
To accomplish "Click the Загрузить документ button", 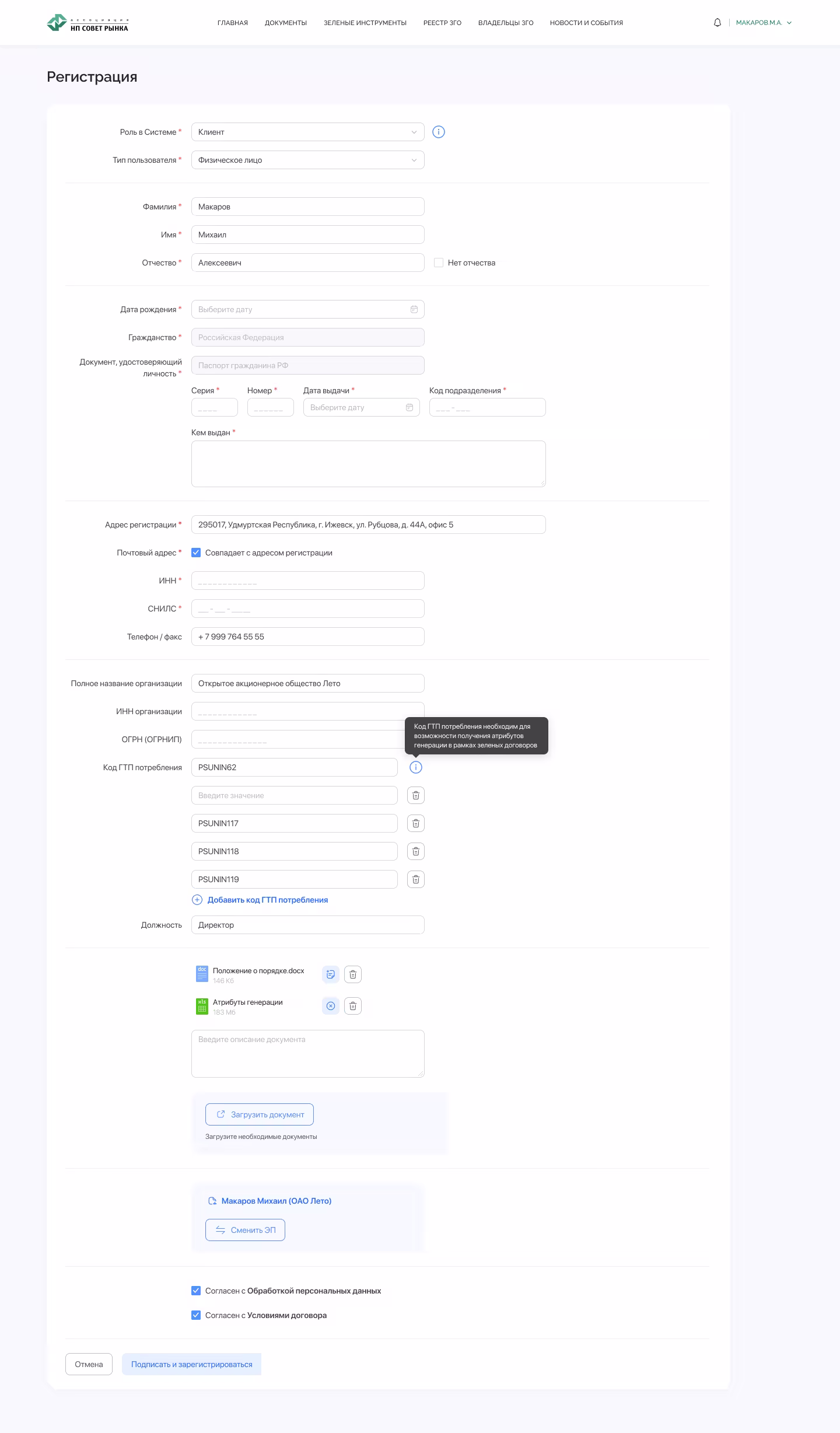I will (x=260, y=1114).
